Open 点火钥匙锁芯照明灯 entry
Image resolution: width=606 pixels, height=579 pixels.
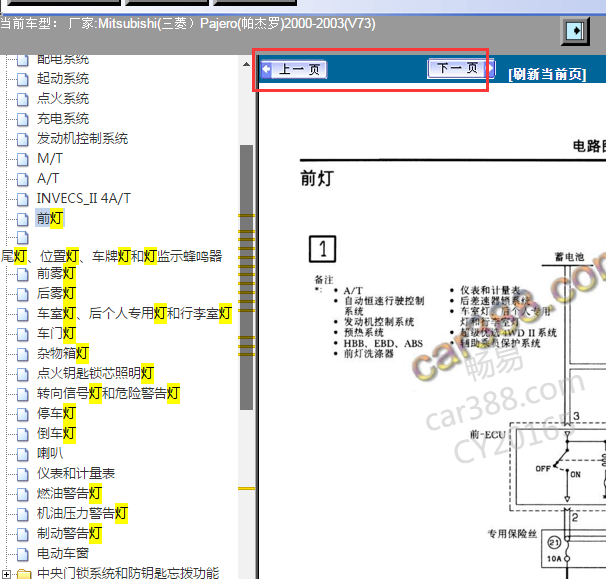click(95, 373)
